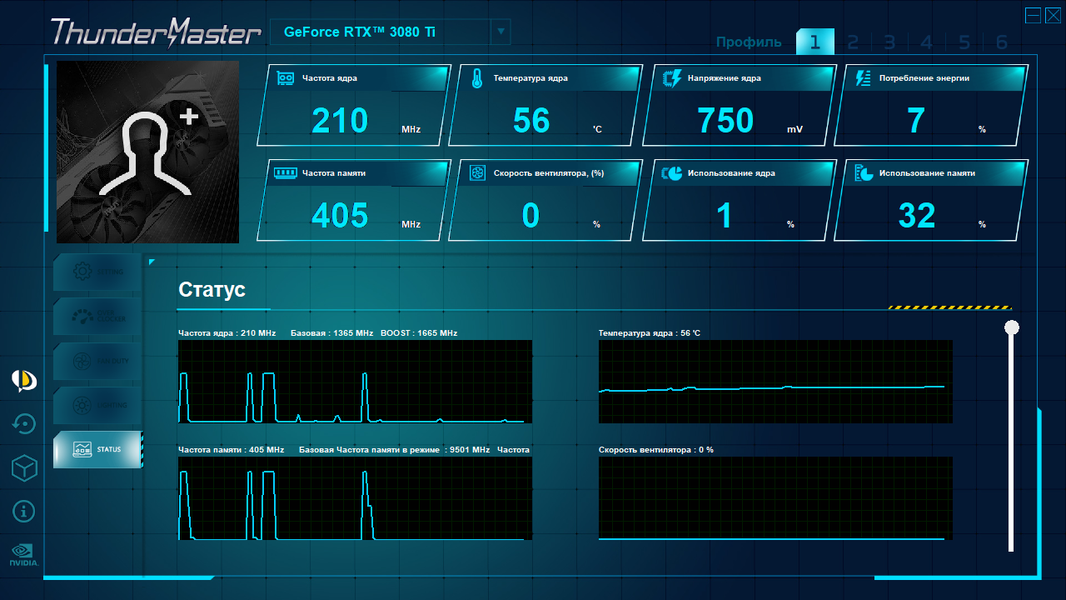Click the vertical scroll slider handle in Status panel

[1012, 328]
